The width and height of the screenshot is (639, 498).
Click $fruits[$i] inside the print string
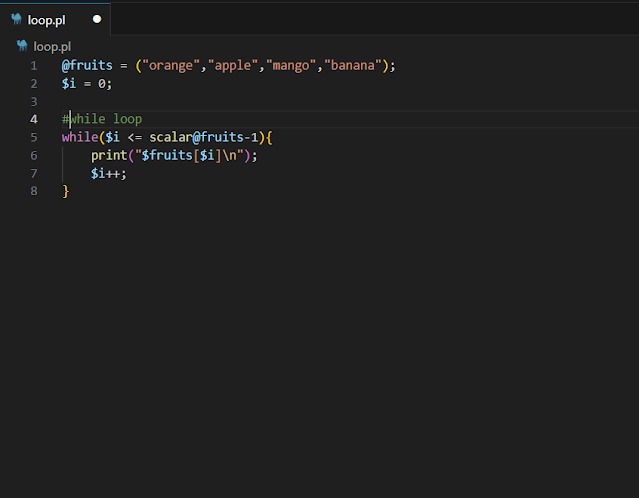(x=181, y=155)
